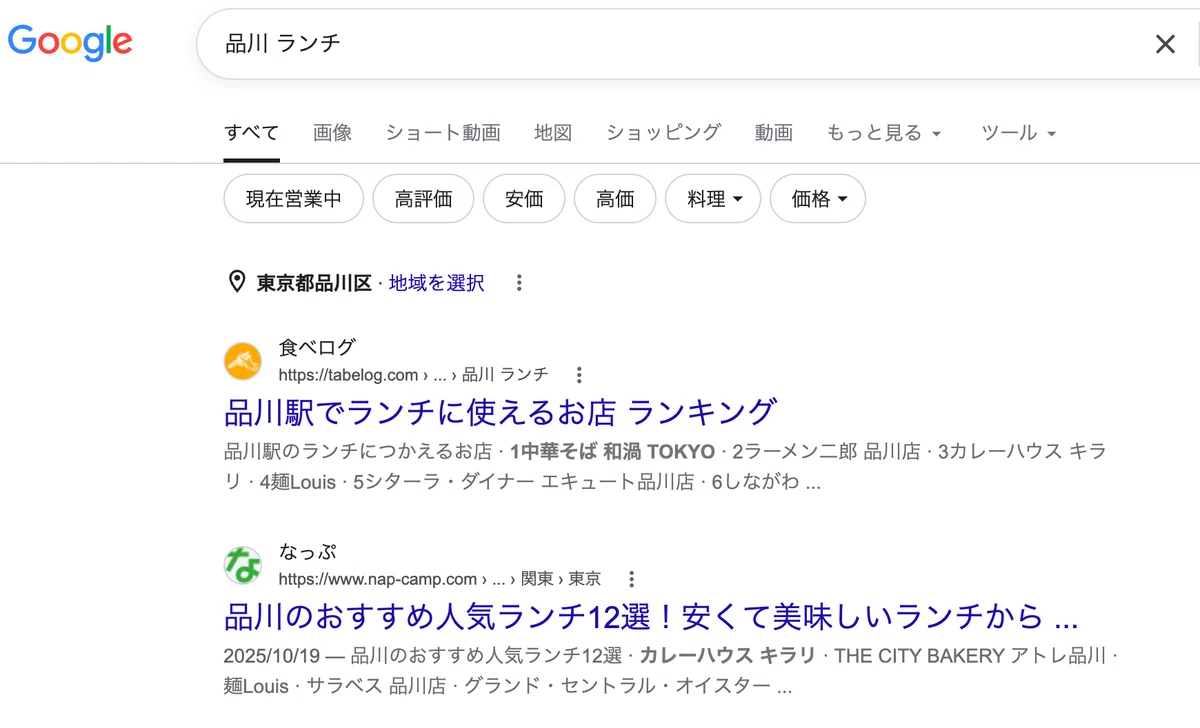The width and height of the screenshot is (1200, 728).
Task: Open the more options menu for the nap-camp result
Action: (x=631, y=579)
